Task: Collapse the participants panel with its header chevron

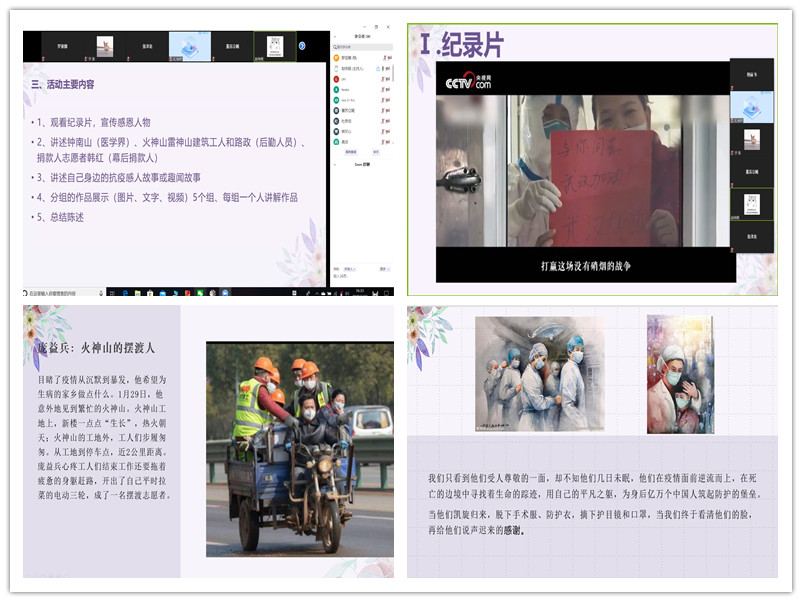Action: pos(335,38)
